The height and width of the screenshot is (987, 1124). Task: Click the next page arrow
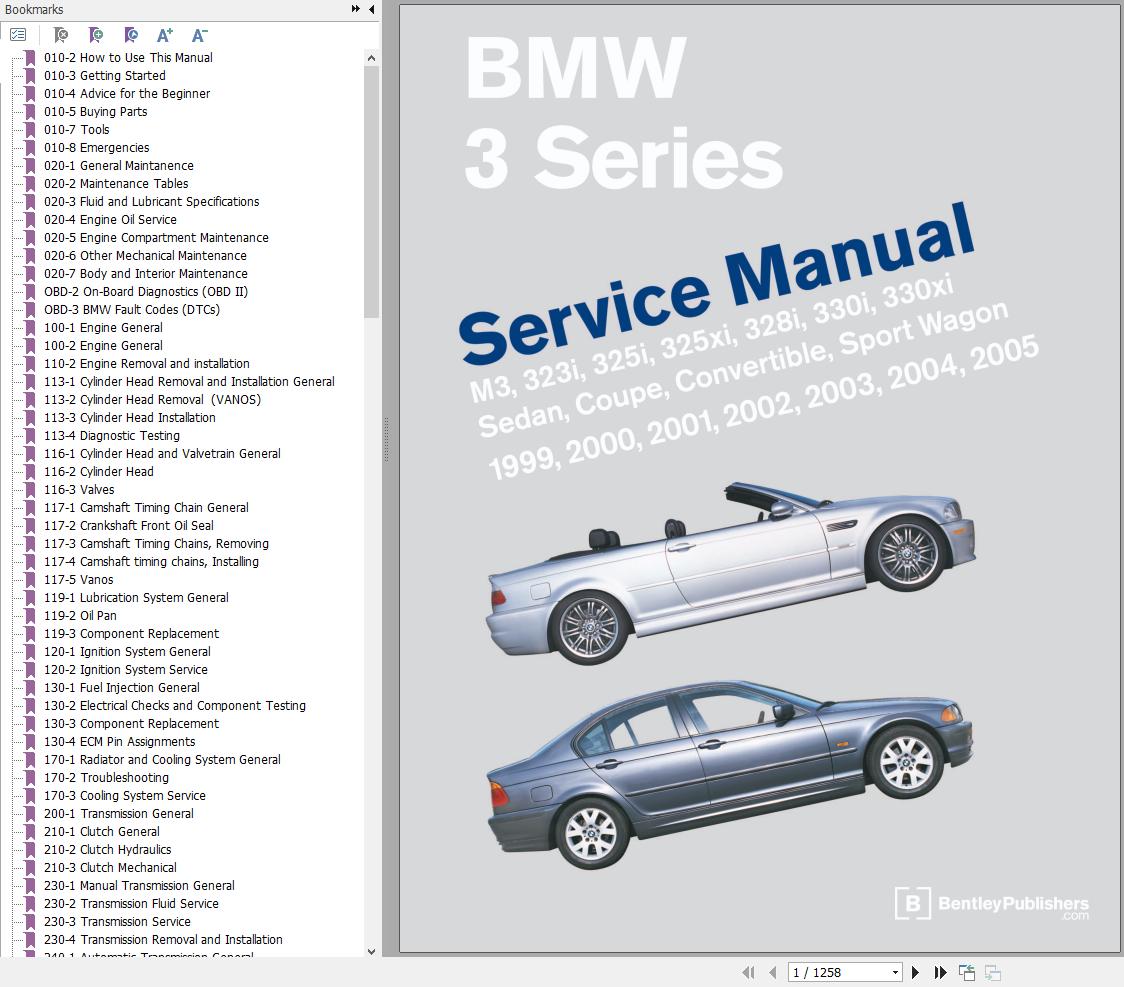915,971
